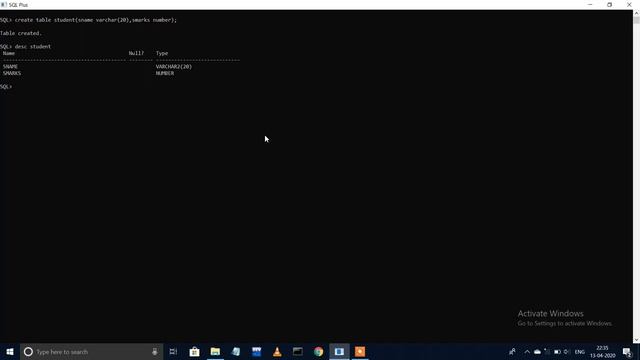Click the vertical scrollbar thumb
This screenshot has width=640, height=360.
636,20
